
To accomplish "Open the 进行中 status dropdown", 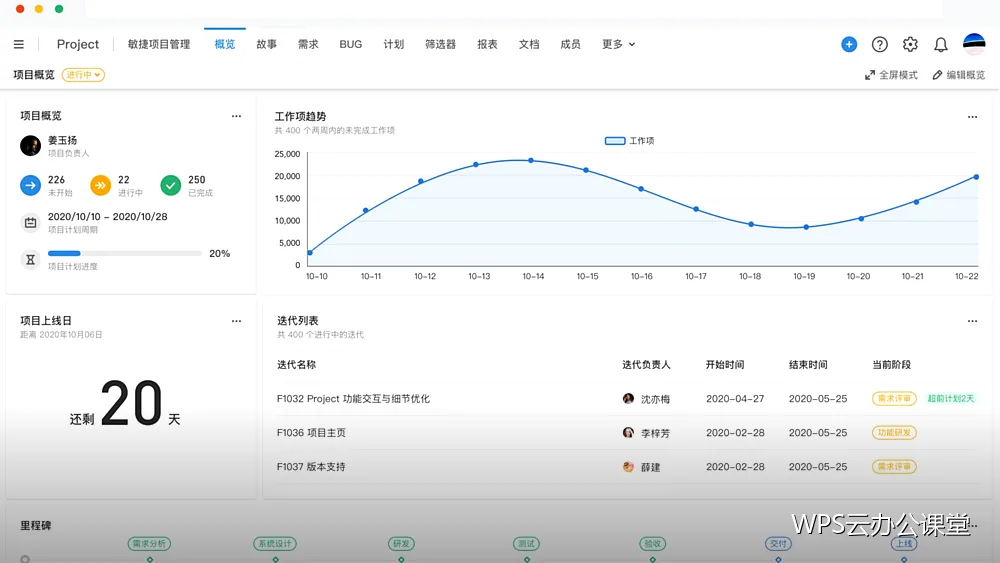I will pos(83,75).
